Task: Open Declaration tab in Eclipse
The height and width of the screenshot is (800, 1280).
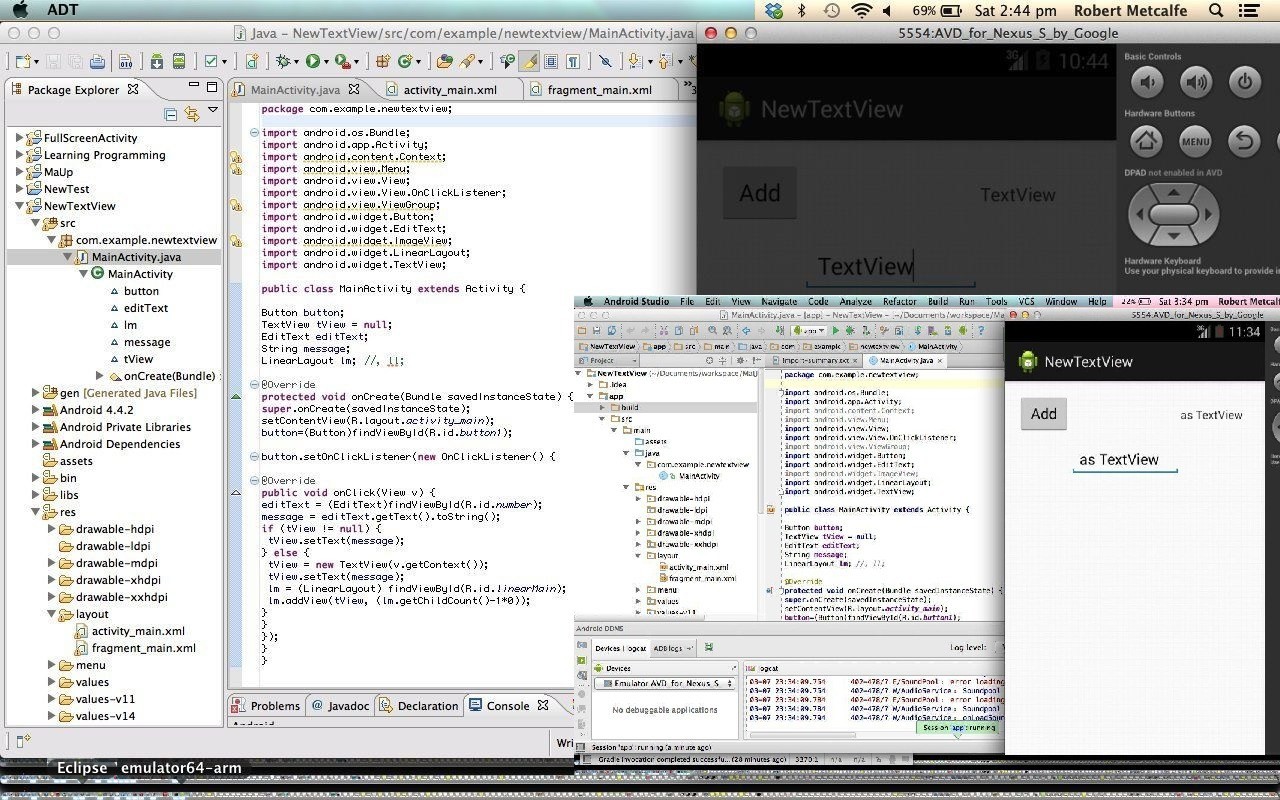Action: [x=418, y=705]
